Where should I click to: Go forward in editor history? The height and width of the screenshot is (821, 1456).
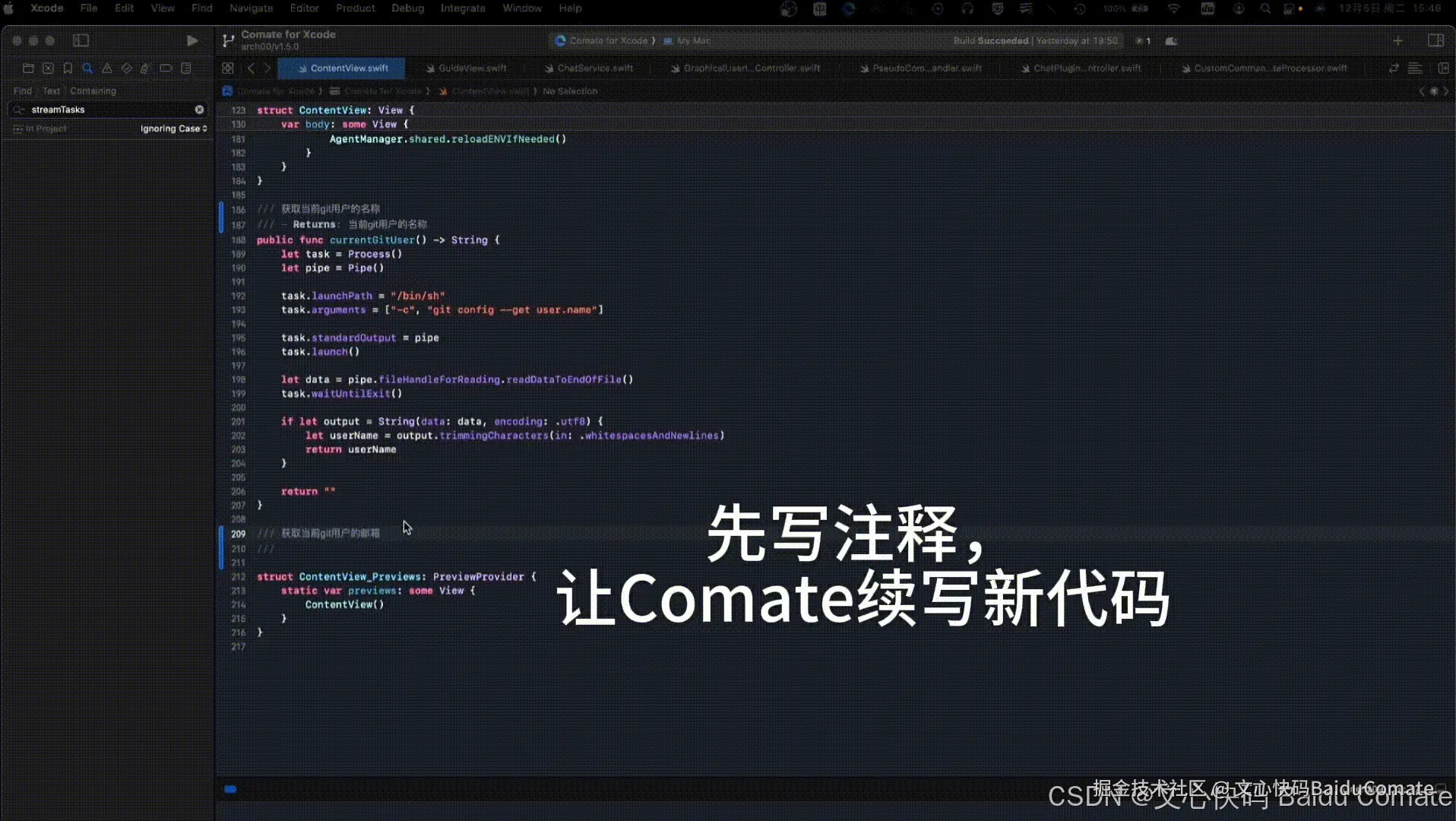(x=267, y=68)
